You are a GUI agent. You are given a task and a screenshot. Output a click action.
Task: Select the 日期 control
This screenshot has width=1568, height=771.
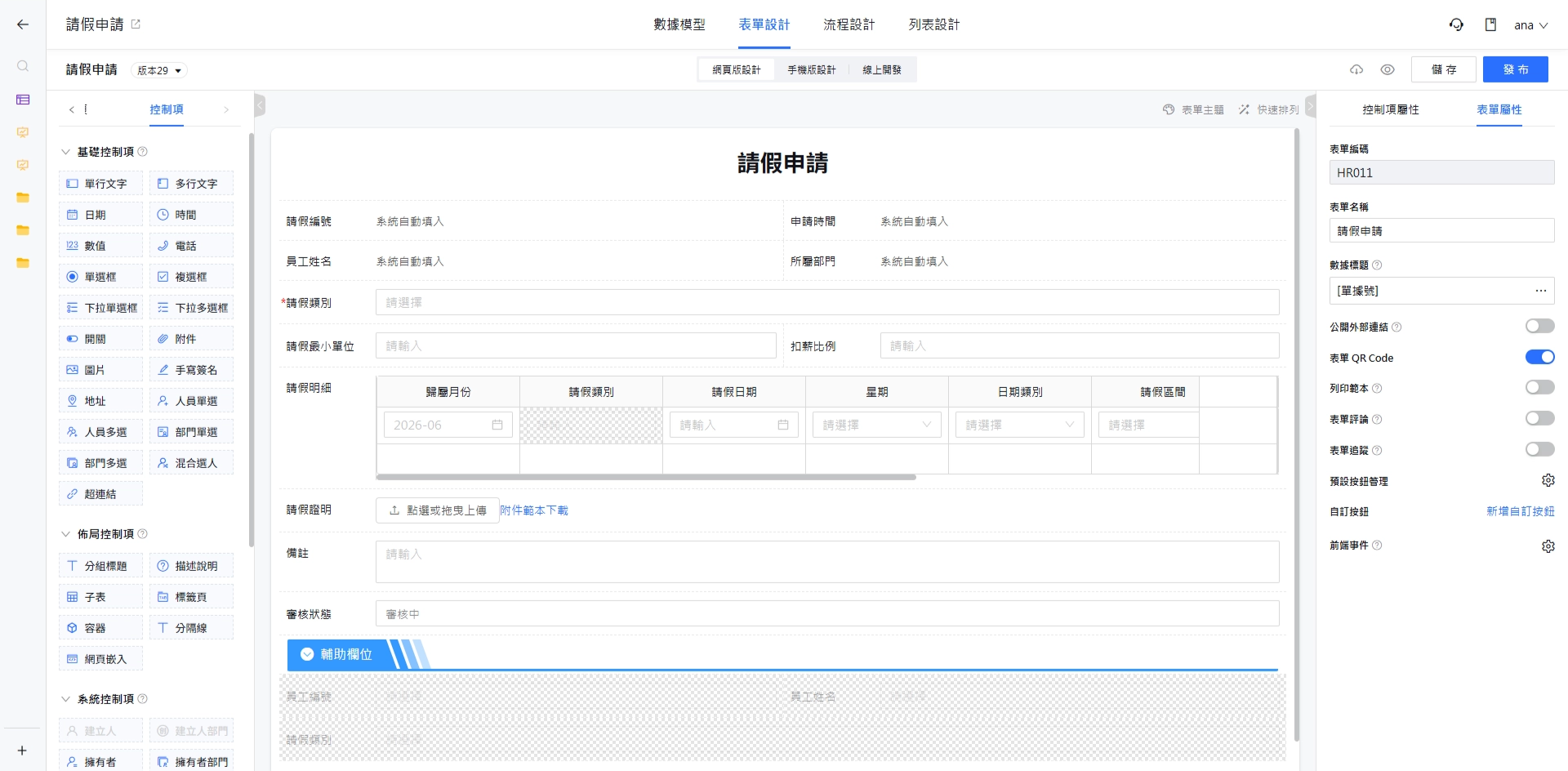[x=100, y=215]
